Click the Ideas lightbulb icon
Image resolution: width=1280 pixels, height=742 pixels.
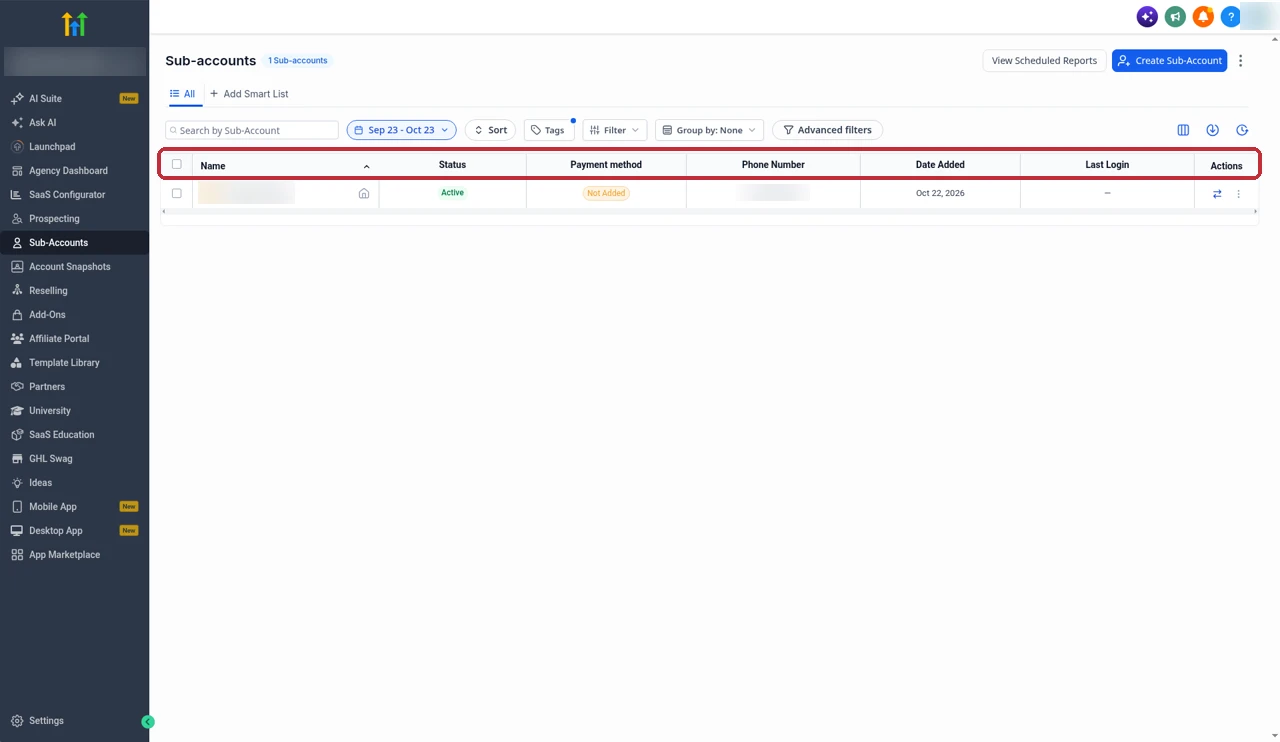tap(17, 483)
